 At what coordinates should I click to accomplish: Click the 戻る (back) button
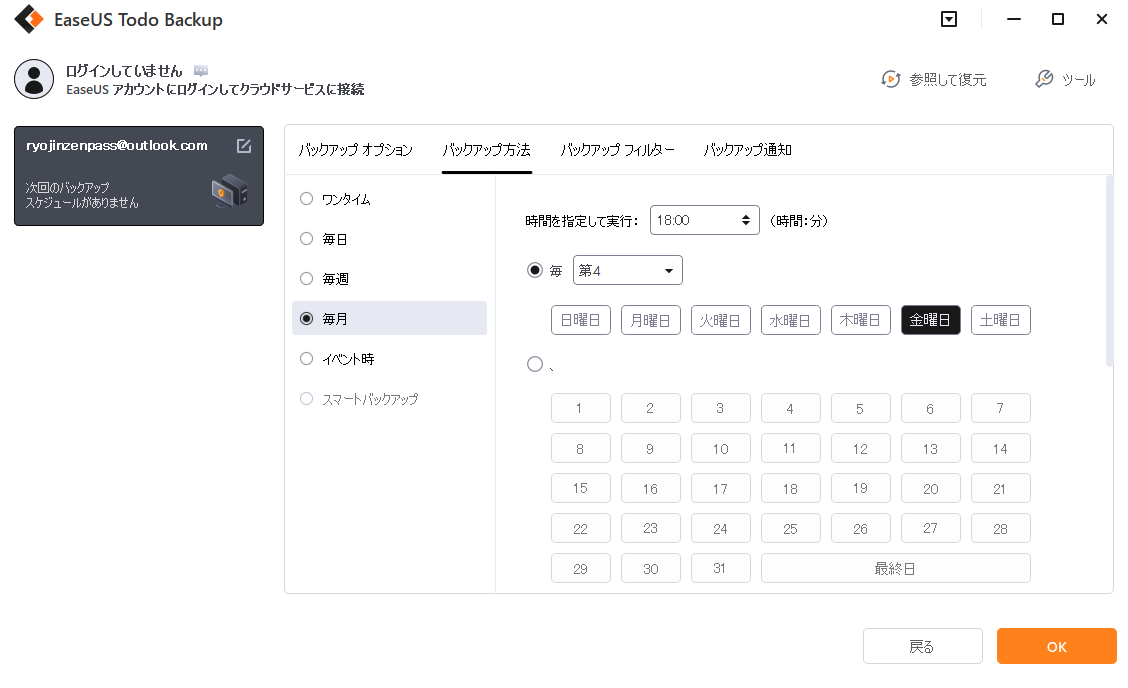pyautogui.click(x=923, y=646)
